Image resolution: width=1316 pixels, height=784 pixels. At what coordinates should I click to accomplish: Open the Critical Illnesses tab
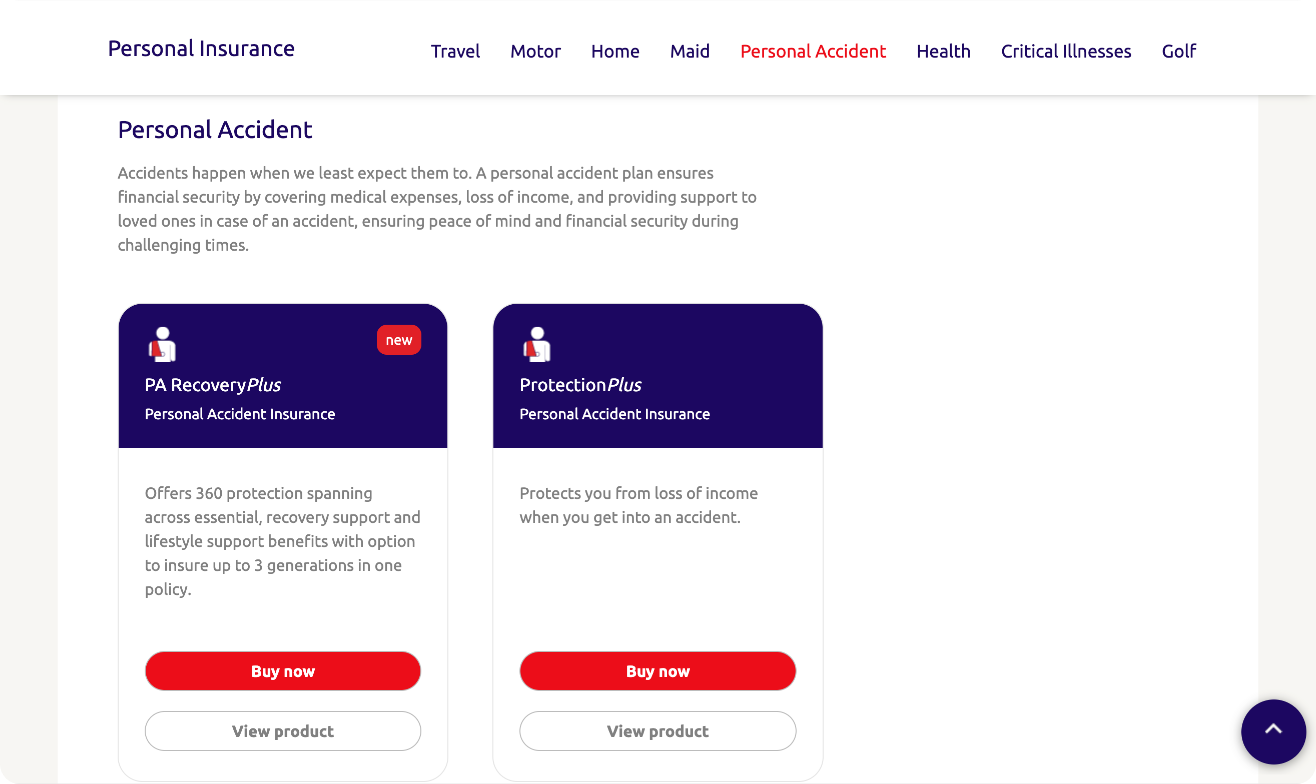[1066, 51]
